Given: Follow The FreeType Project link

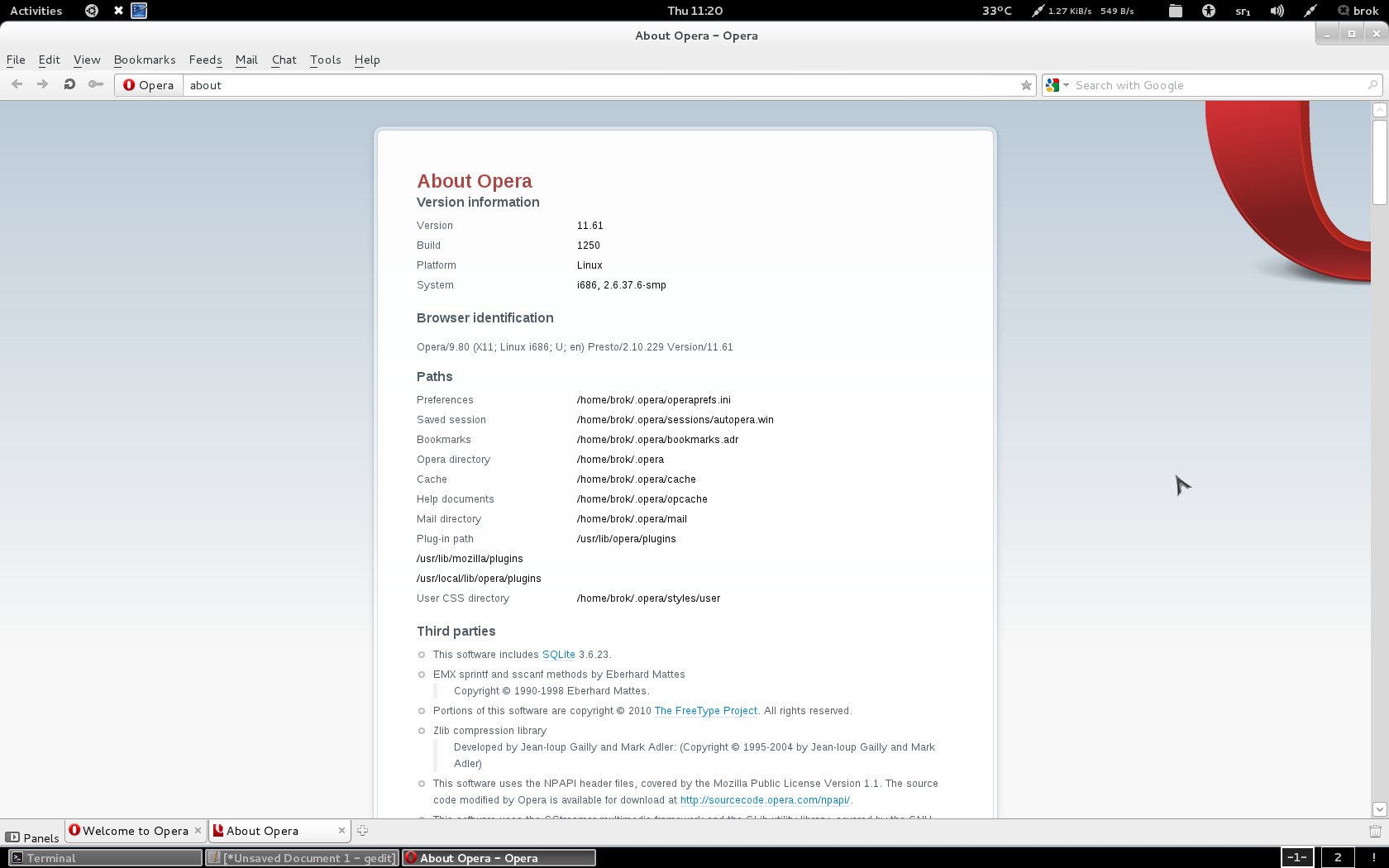Looking at the screenshot, I should (705, 711).
